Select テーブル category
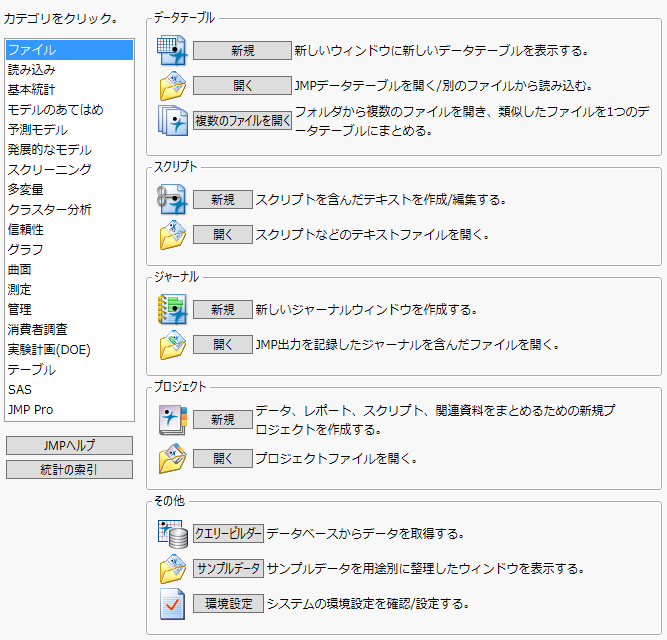 (69, 370)
